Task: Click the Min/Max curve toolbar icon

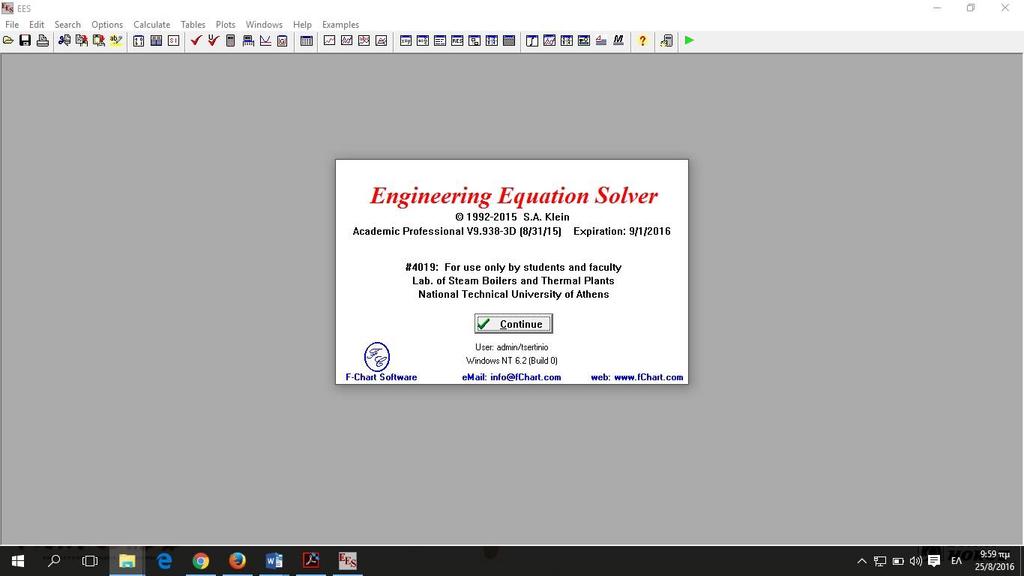Action: click(265, 40)
